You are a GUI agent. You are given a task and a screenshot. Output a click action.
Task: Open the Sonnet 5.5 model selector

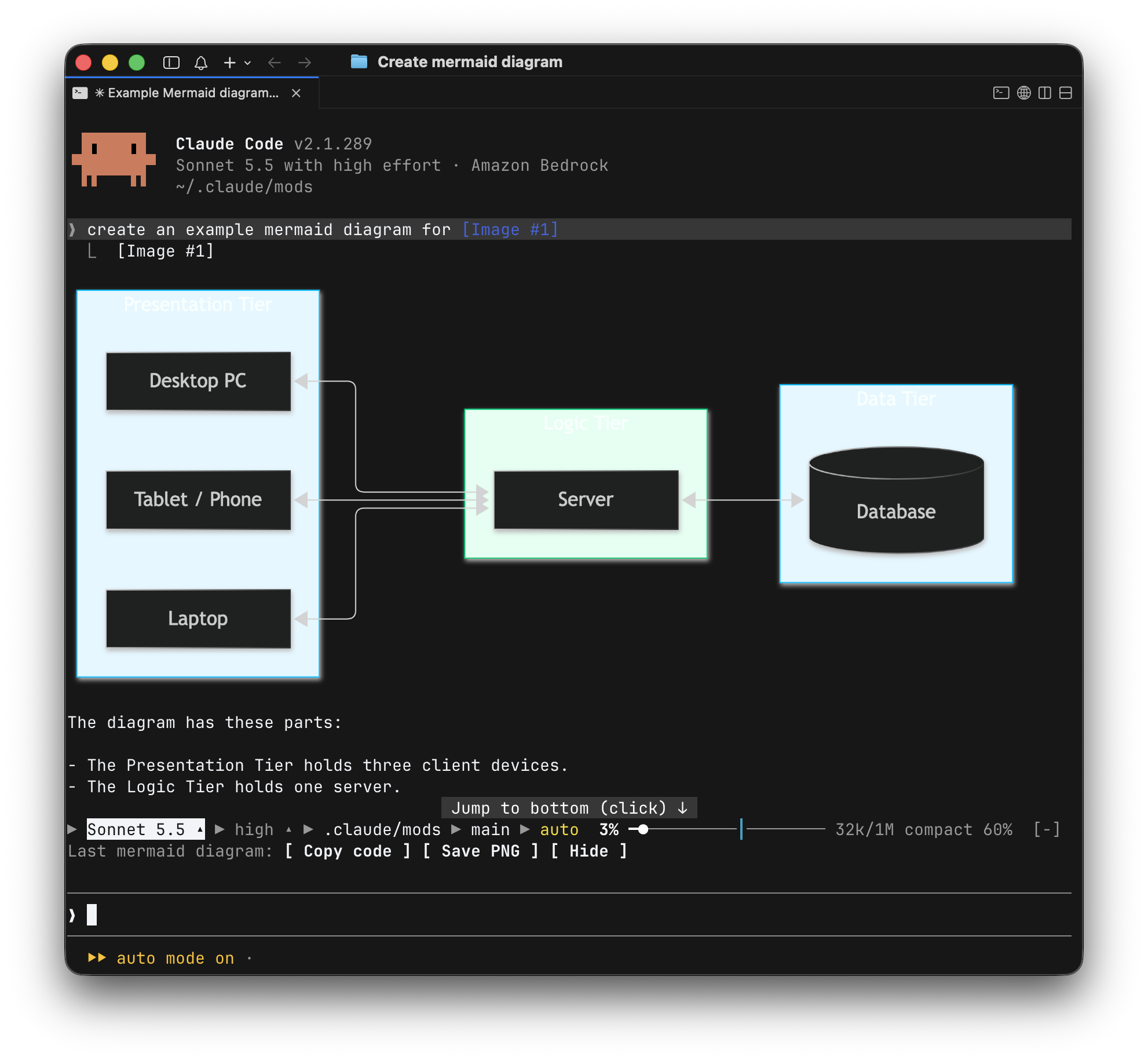point(145,829)
